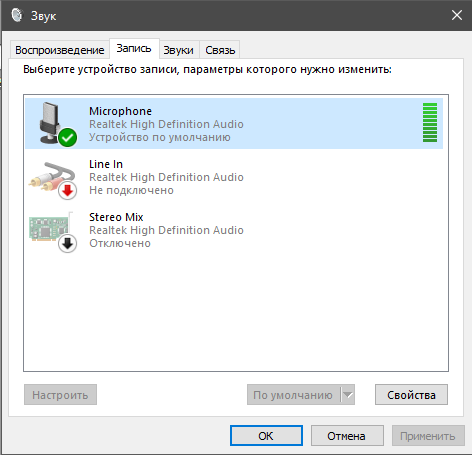Select the Stereo Mix device name
This screenshot has height=455, width=472.
pyautogui.click(x=116, y=217)
